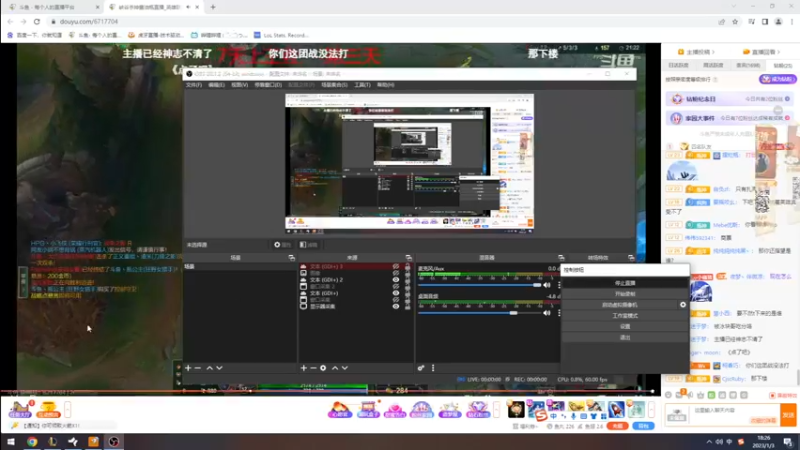Viewport: 800px width, 450px height.
Task: Open OBS 视图(V) menu
Action: [239, 85]
